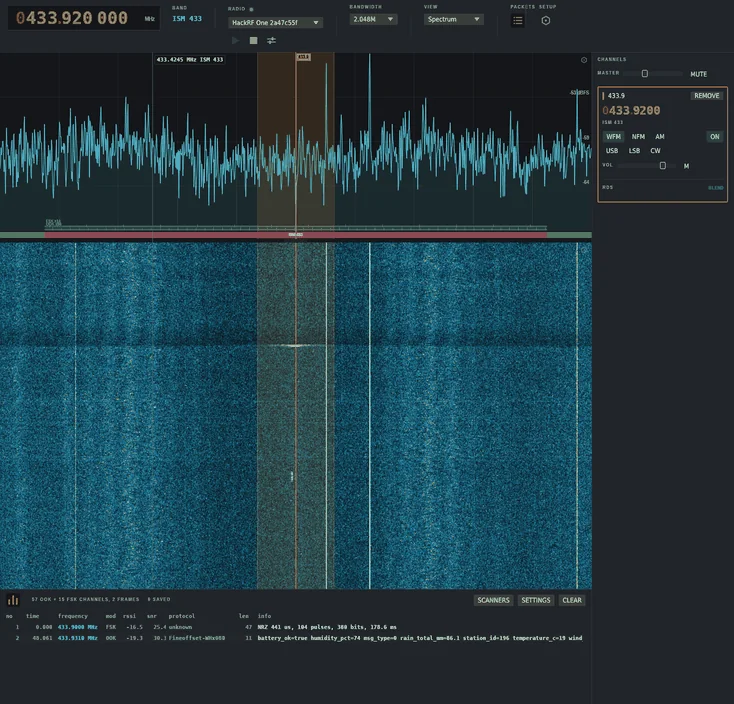Click the orange 433.9 channel marker flag
Screen dimensions: 734x704
coord(303,57)
